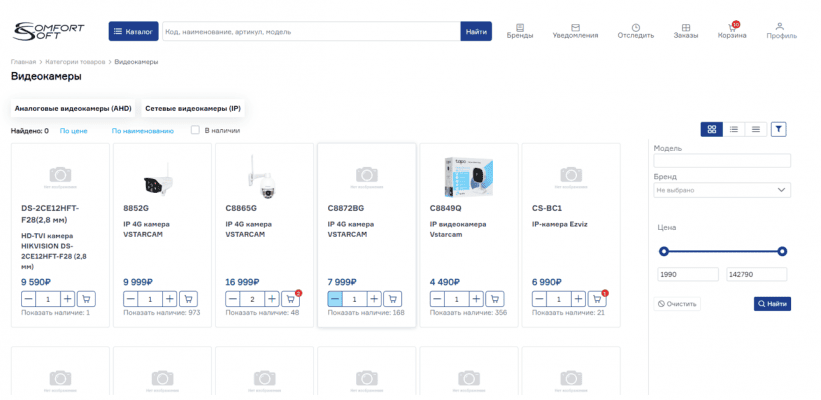The image size is (821, 400).
Task: Increase quantity for 8852G camera
Action: [x=170, y=298]
